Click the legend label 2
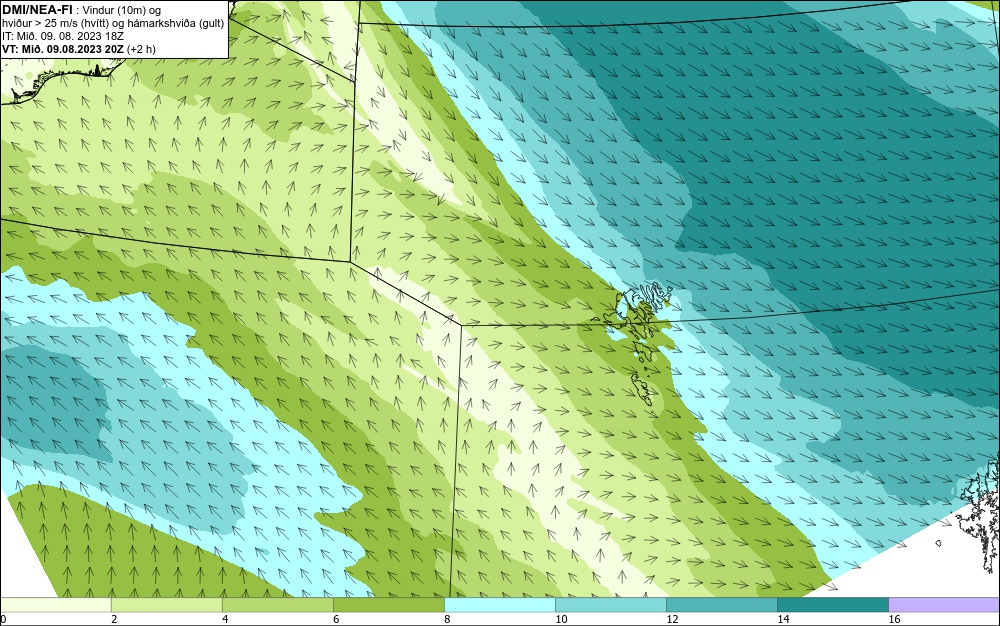The width and height of the screenshot is (1000, 626). click(114, 619)
